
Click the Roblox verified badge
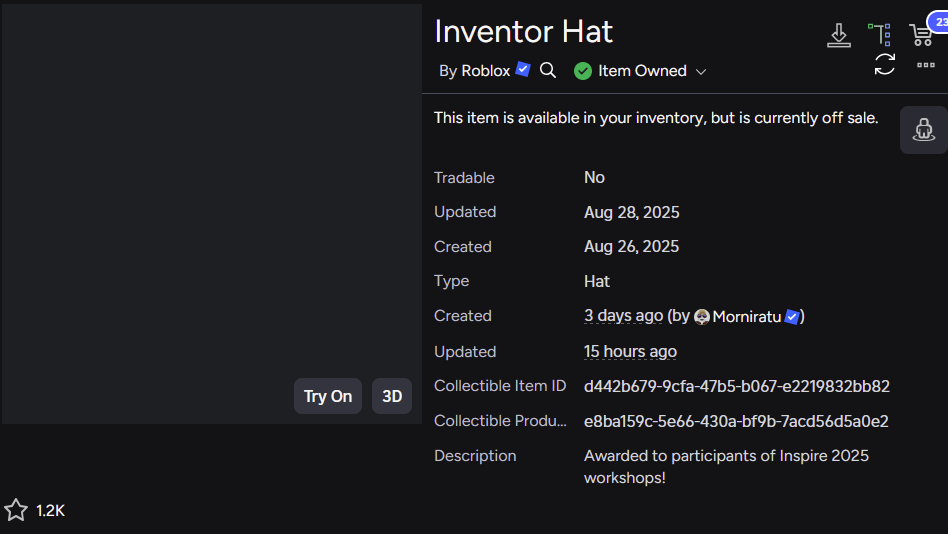pyautogui.click(x=523, y=70)
